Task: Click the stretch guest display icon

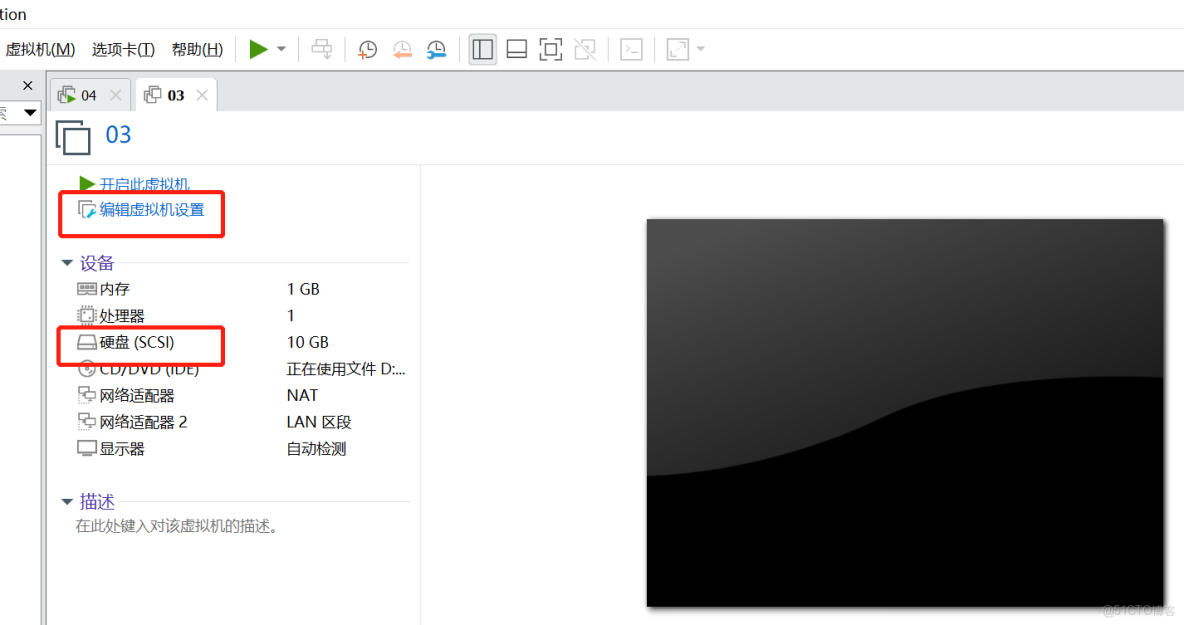Action: click(677, 50)
